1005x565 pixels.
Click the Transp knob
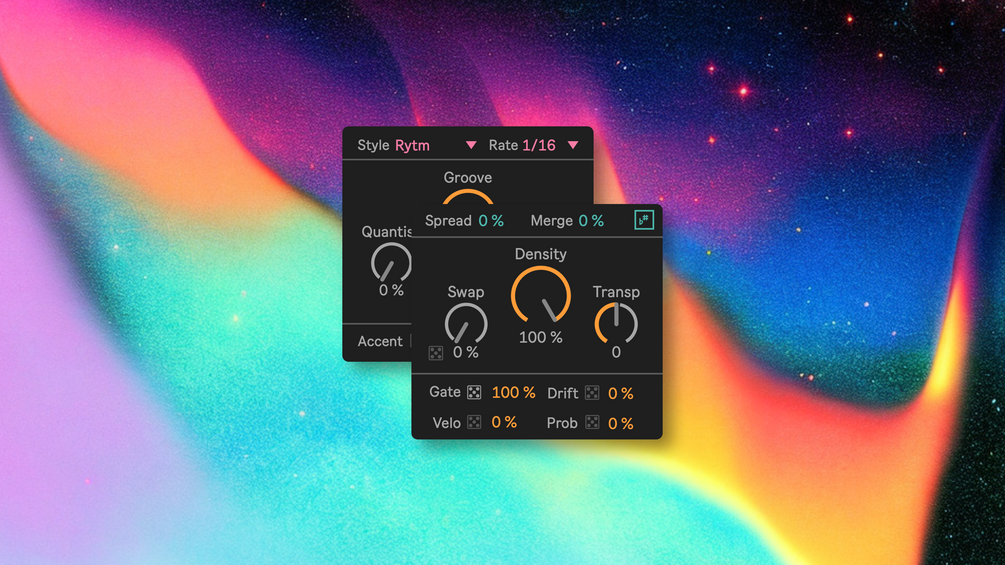coord(616,323)
